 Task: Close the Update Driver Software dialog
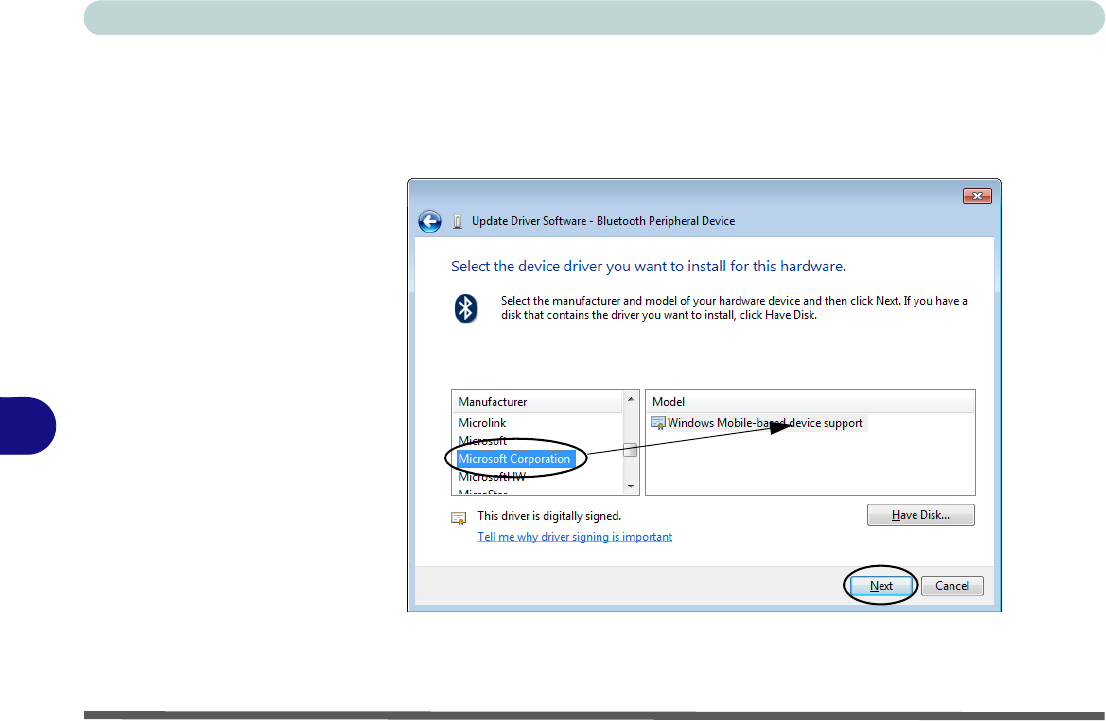pyautogui.click(x=977, y=196)
